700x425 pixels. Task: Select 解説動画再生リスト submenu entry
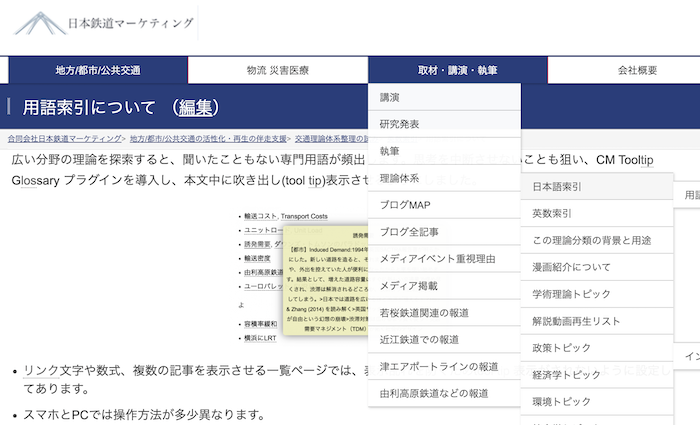[597, 321]
